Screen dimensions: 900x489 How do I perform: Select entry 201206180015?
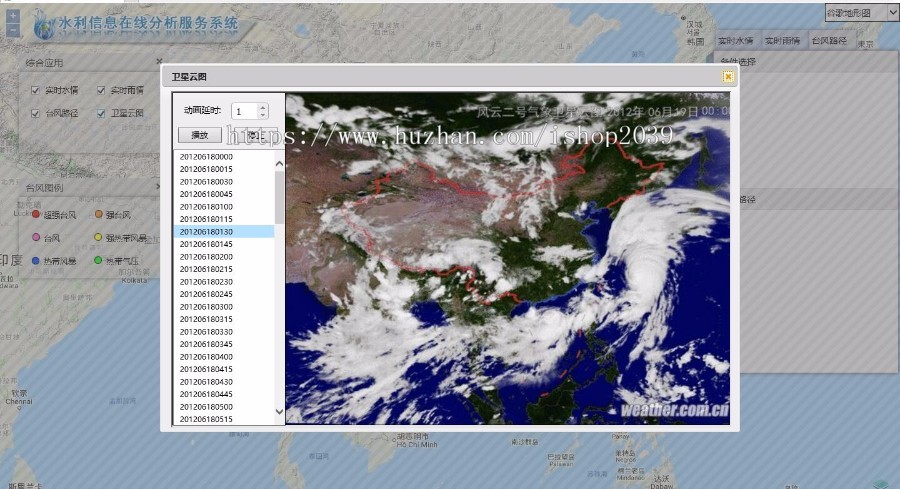[x=224, y=169]
